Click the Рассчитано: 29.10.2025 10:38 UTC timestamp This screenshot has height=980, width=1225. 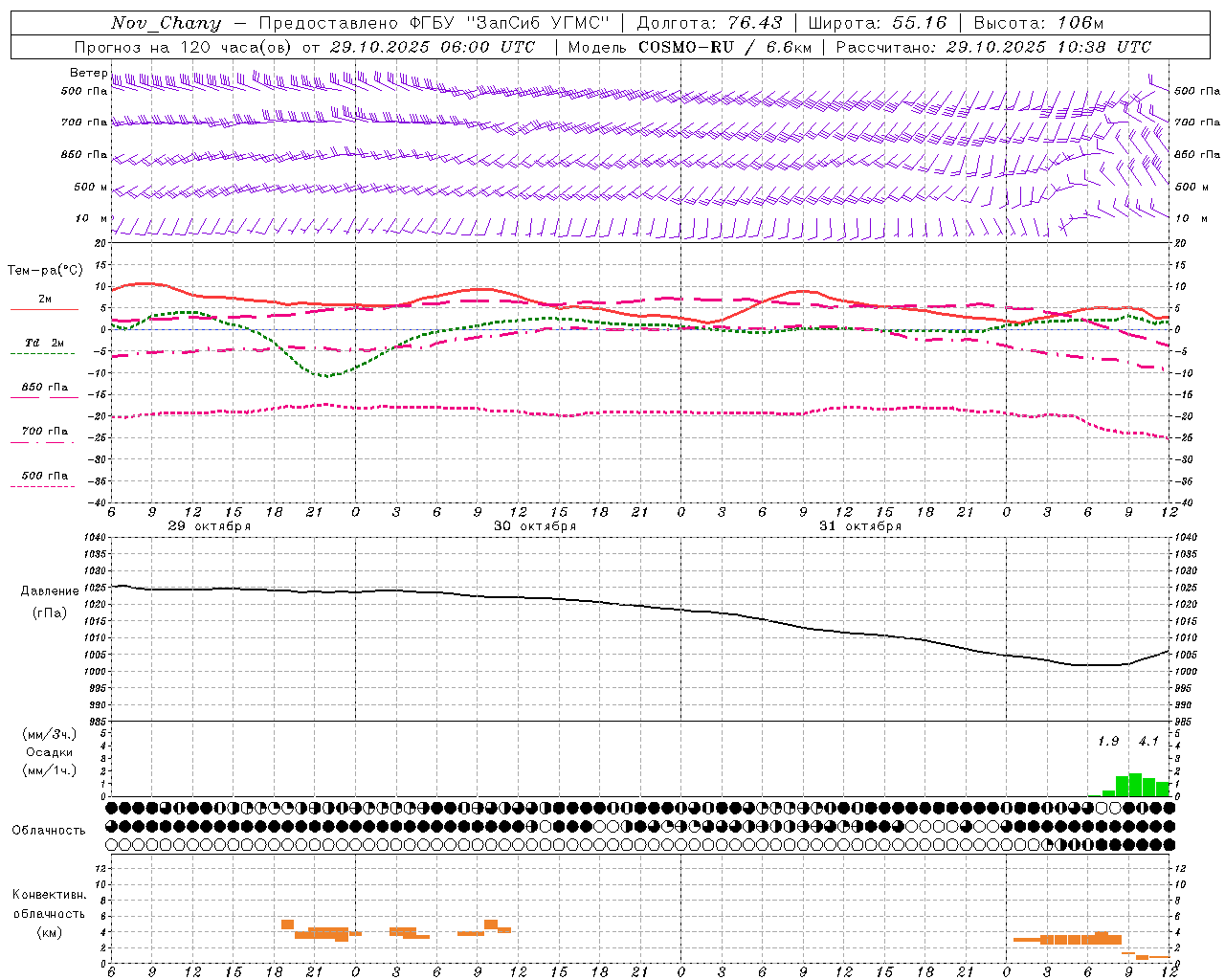click(994, 47)
